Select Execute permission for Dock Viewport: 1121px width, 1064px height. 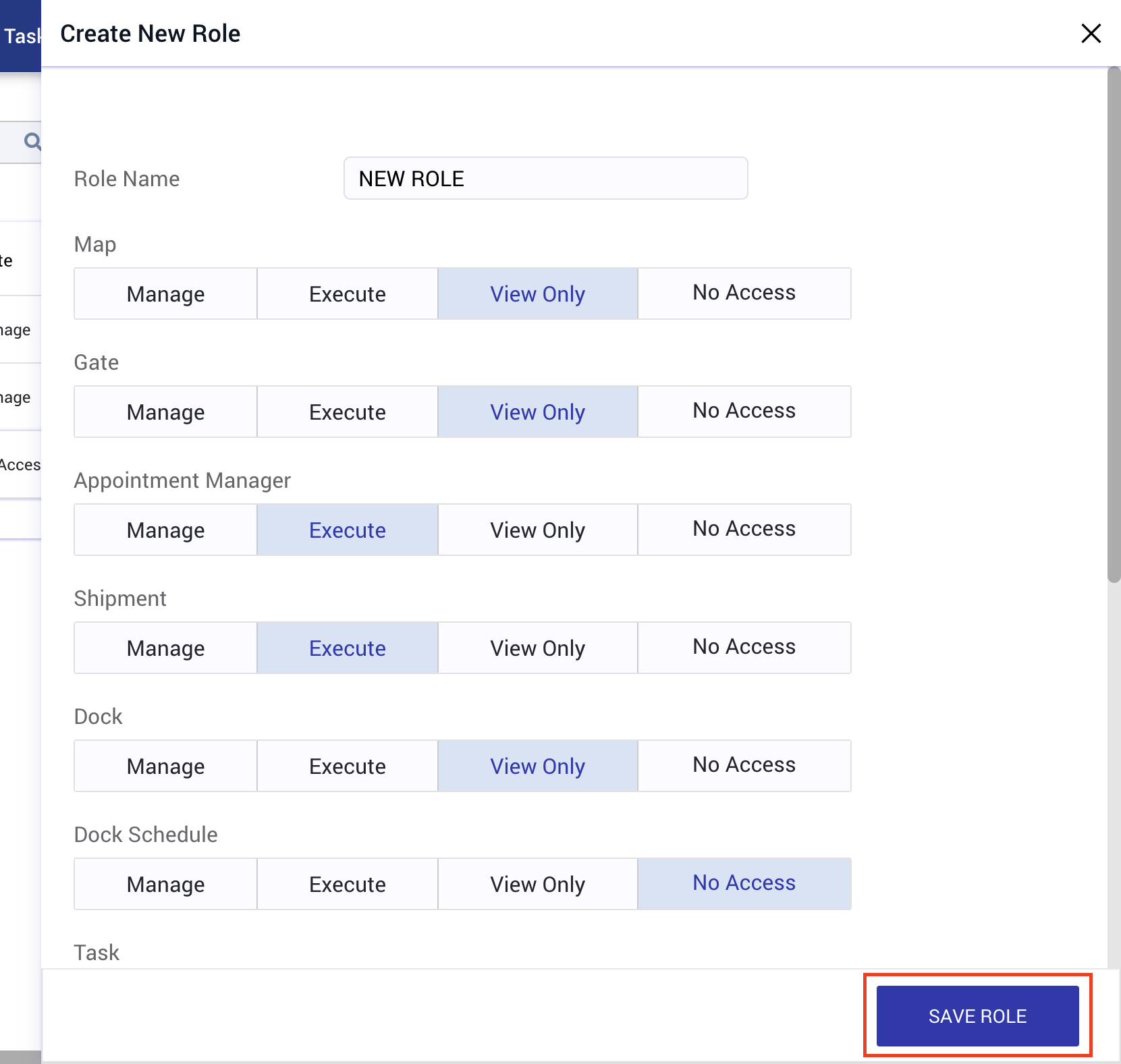click(347, 766)
